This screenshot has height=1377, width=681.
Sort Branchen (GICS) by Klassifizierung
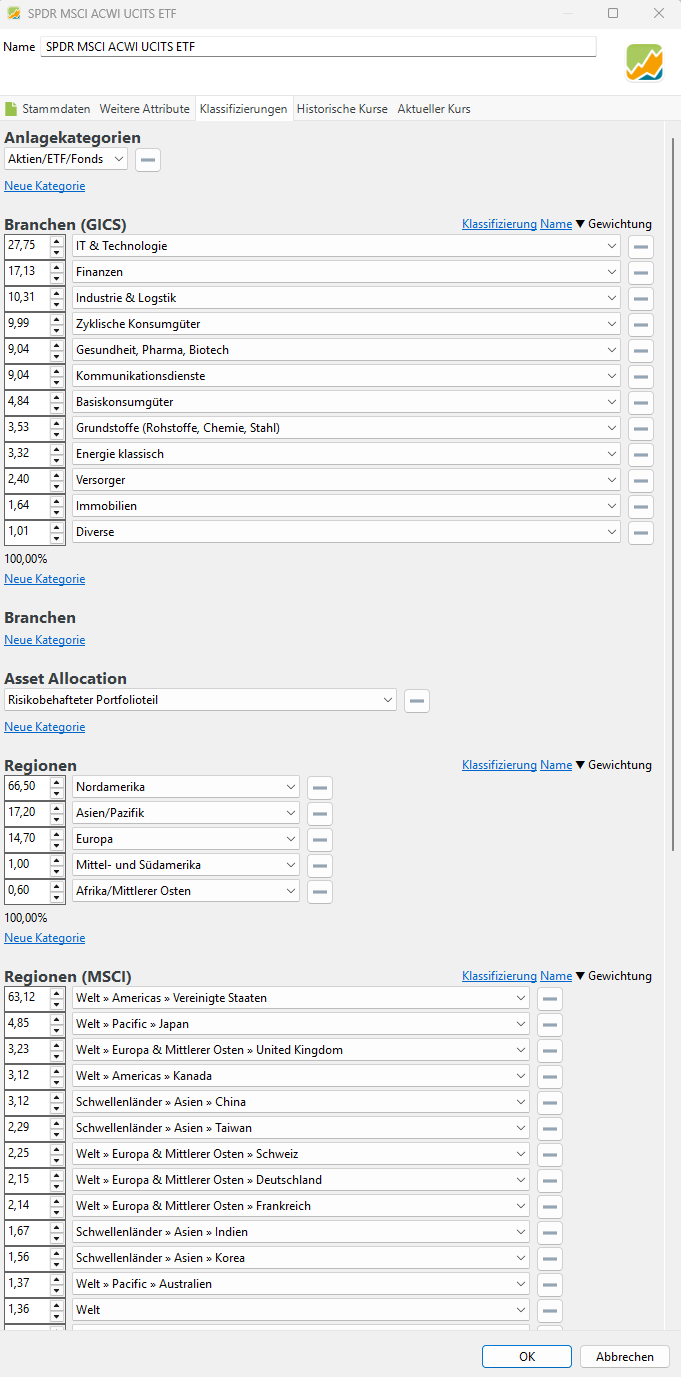tap(499, 224)
